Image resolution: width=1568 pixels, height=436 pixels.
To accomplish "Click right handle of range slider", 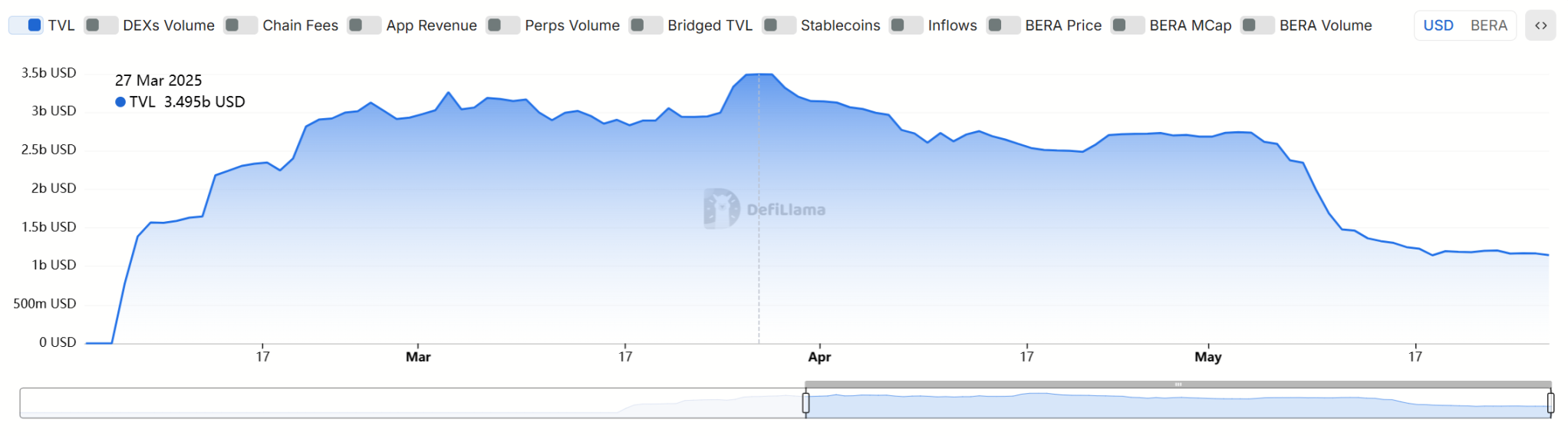I will tap(1550, 402).
